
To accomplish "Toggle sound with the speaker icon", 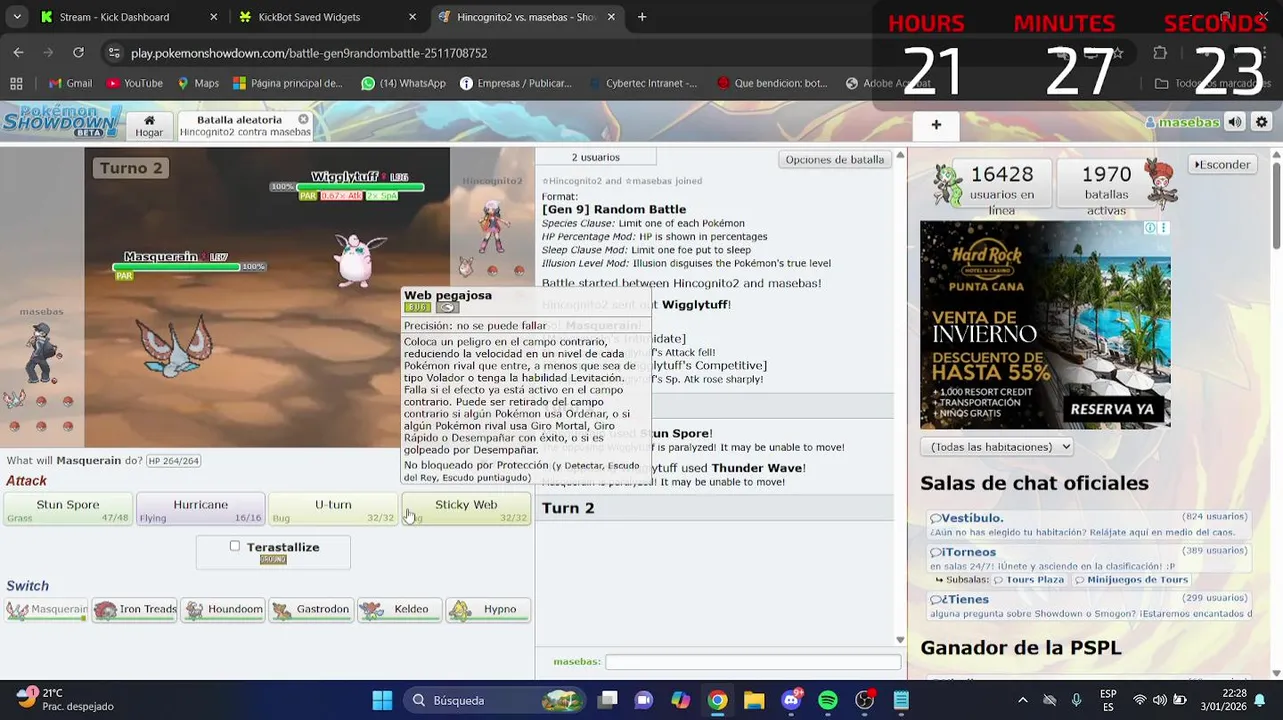I will click(1235, 122).
